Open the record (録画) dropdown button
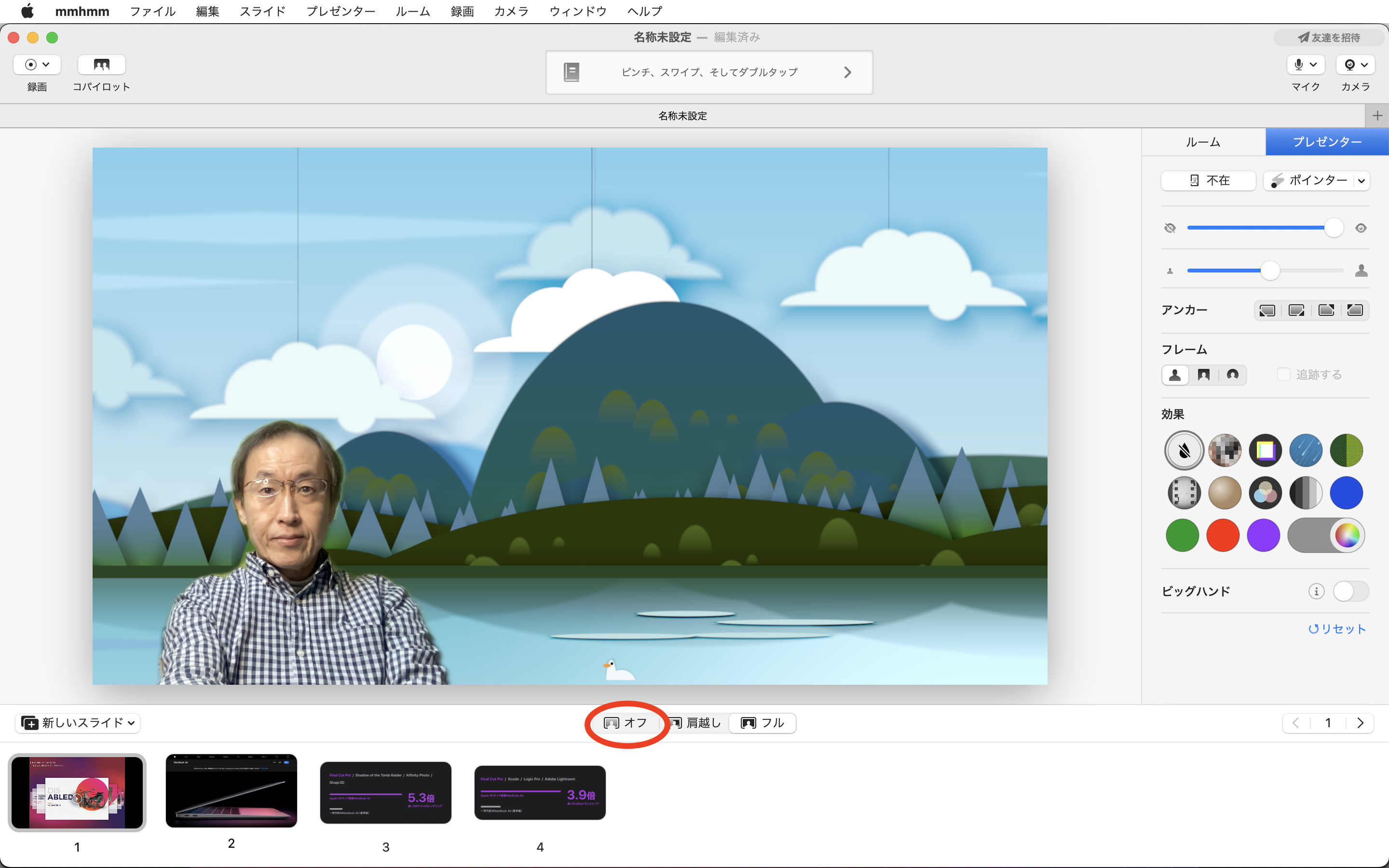This screenshot has width=1389, height=868. coord(37,65)
